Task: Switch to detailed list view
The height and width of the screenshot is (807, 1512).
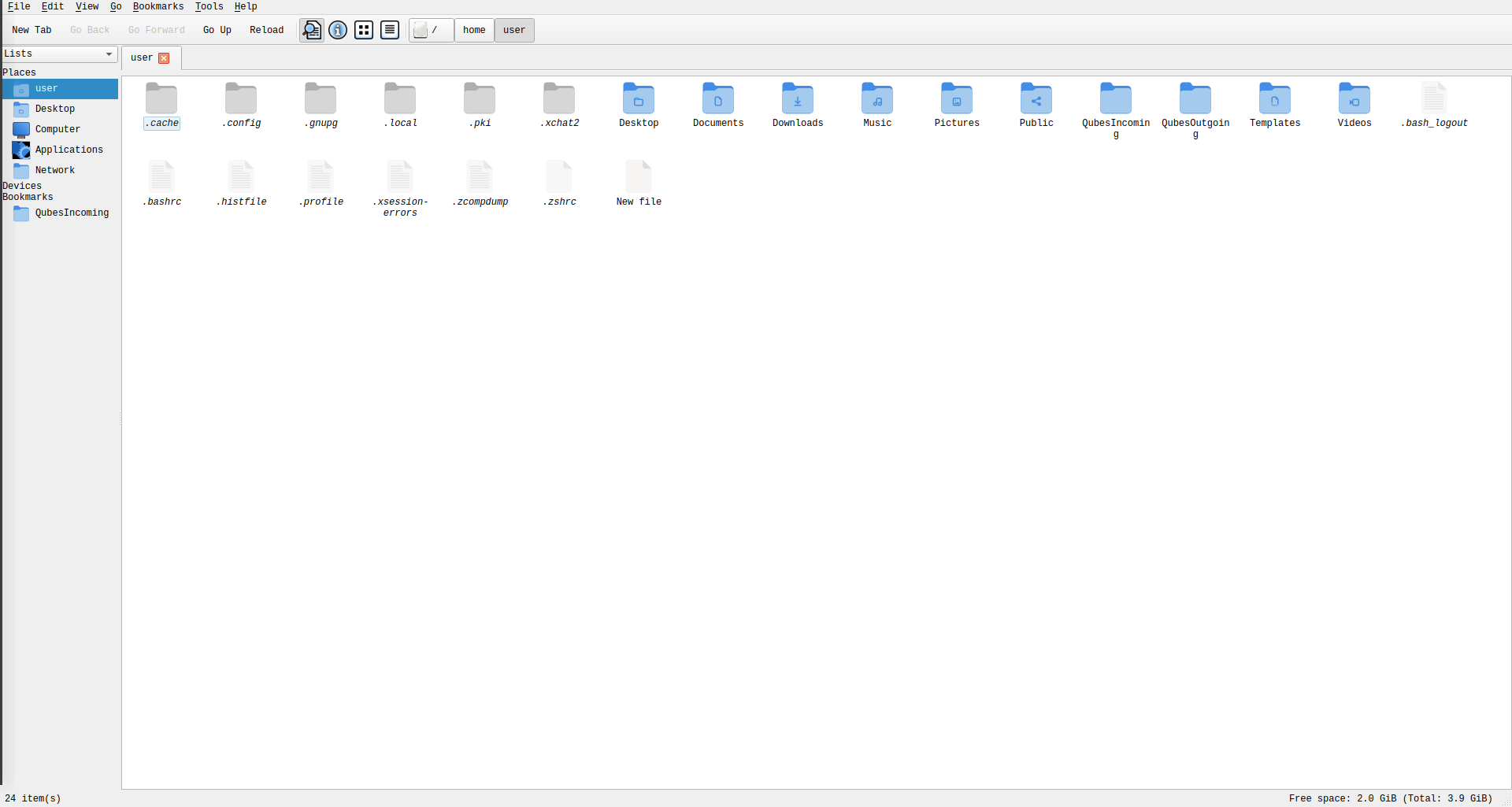Action: [x=390, y=30]
